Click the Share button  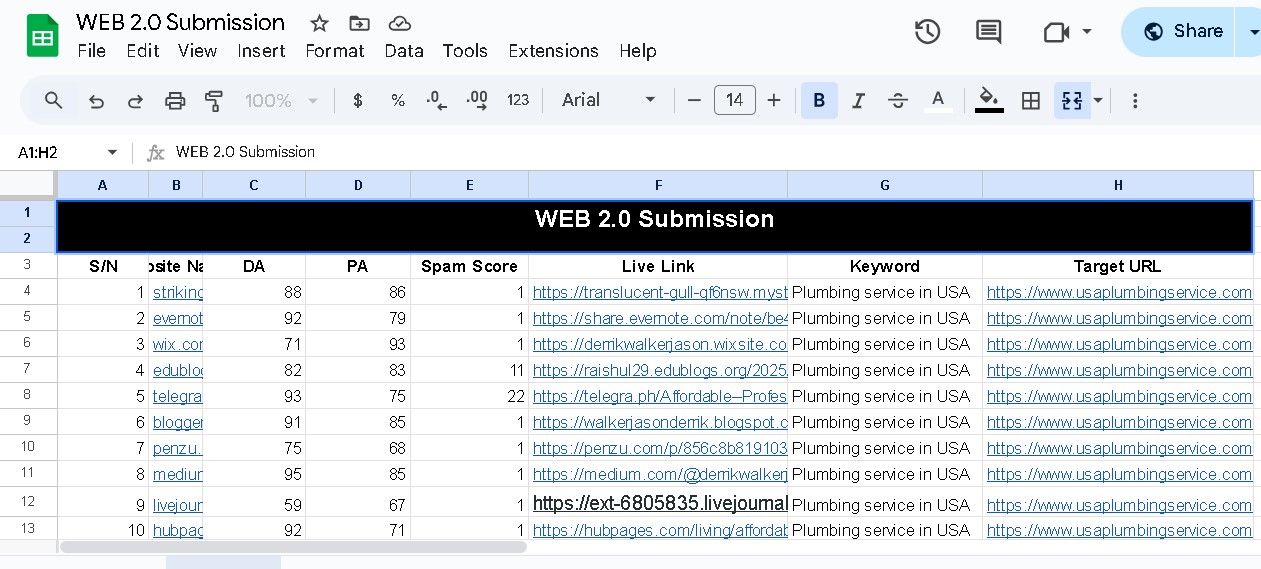1183,32
